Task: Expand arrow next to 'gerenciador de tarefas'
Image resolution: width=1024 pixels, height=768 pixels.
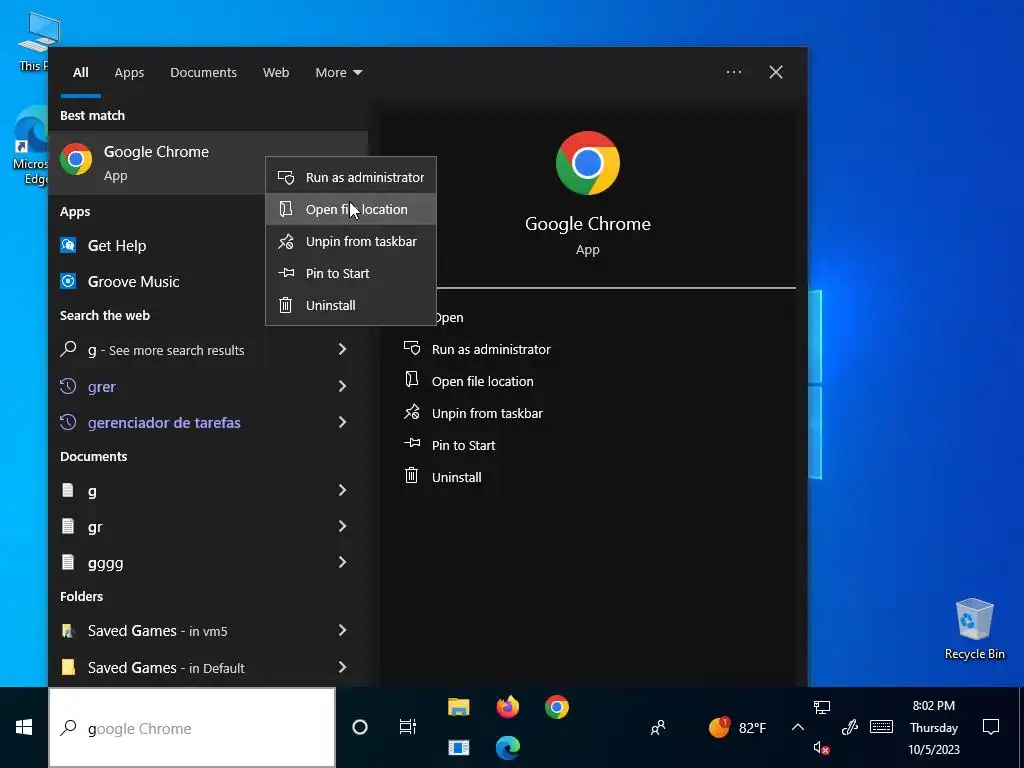Action: 342,422
